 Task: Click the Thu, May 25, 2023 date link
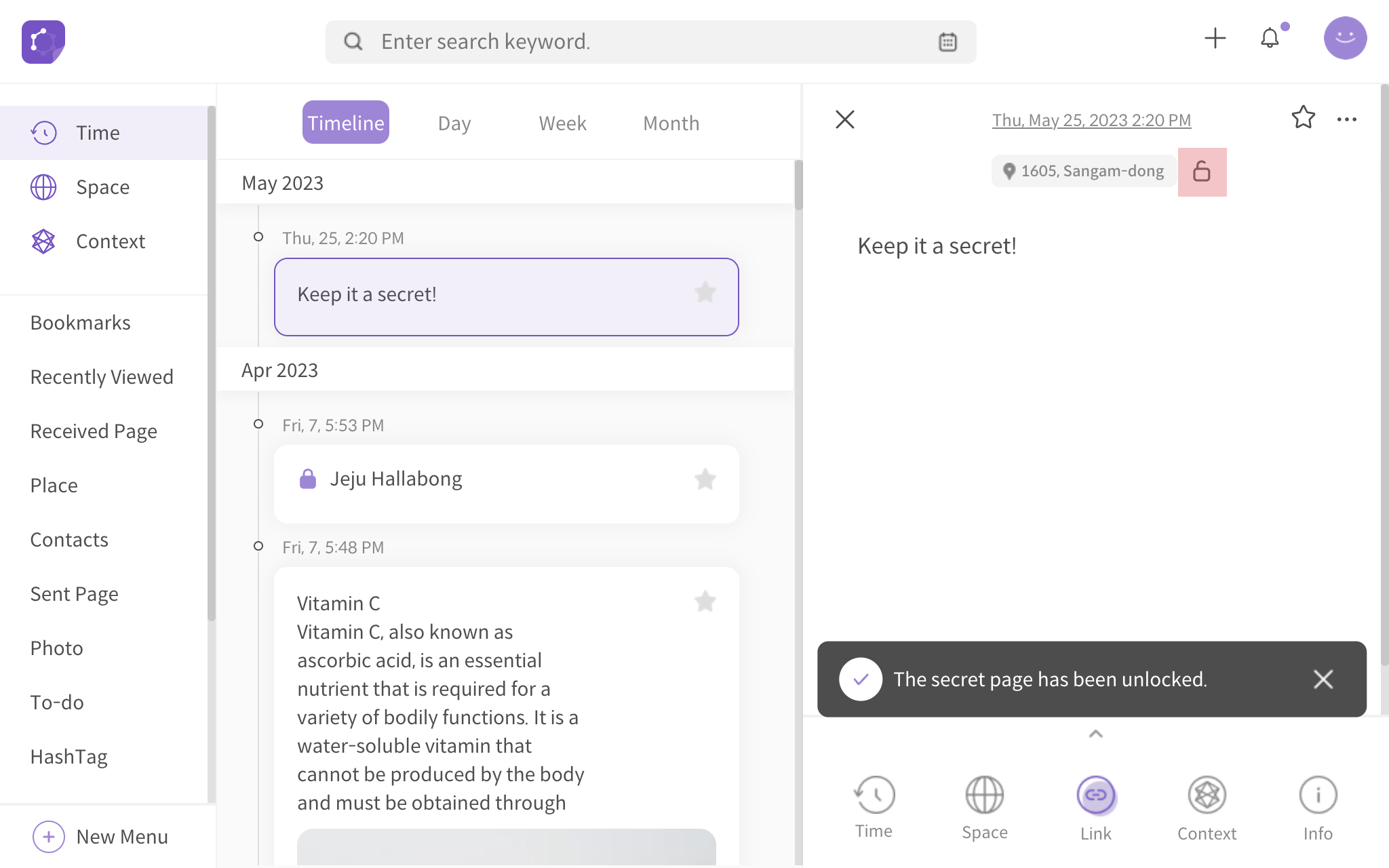tap(1091, 120)
